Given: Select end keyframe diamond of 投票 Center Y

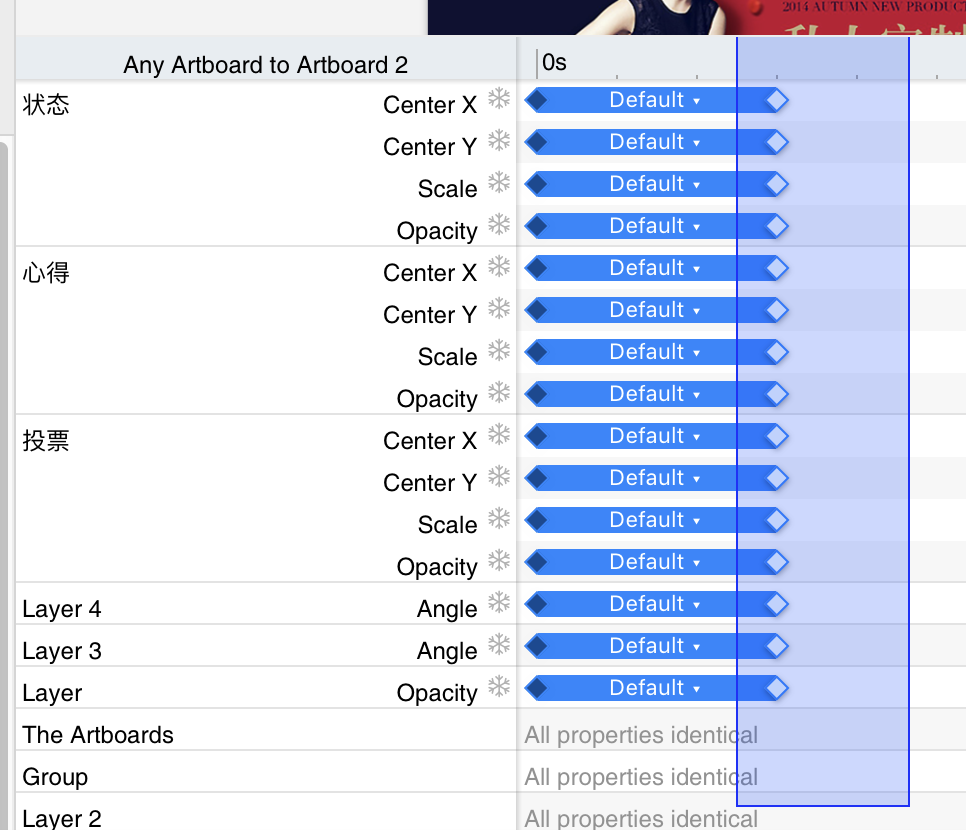Looking at the screenshot, I should 776,478.
